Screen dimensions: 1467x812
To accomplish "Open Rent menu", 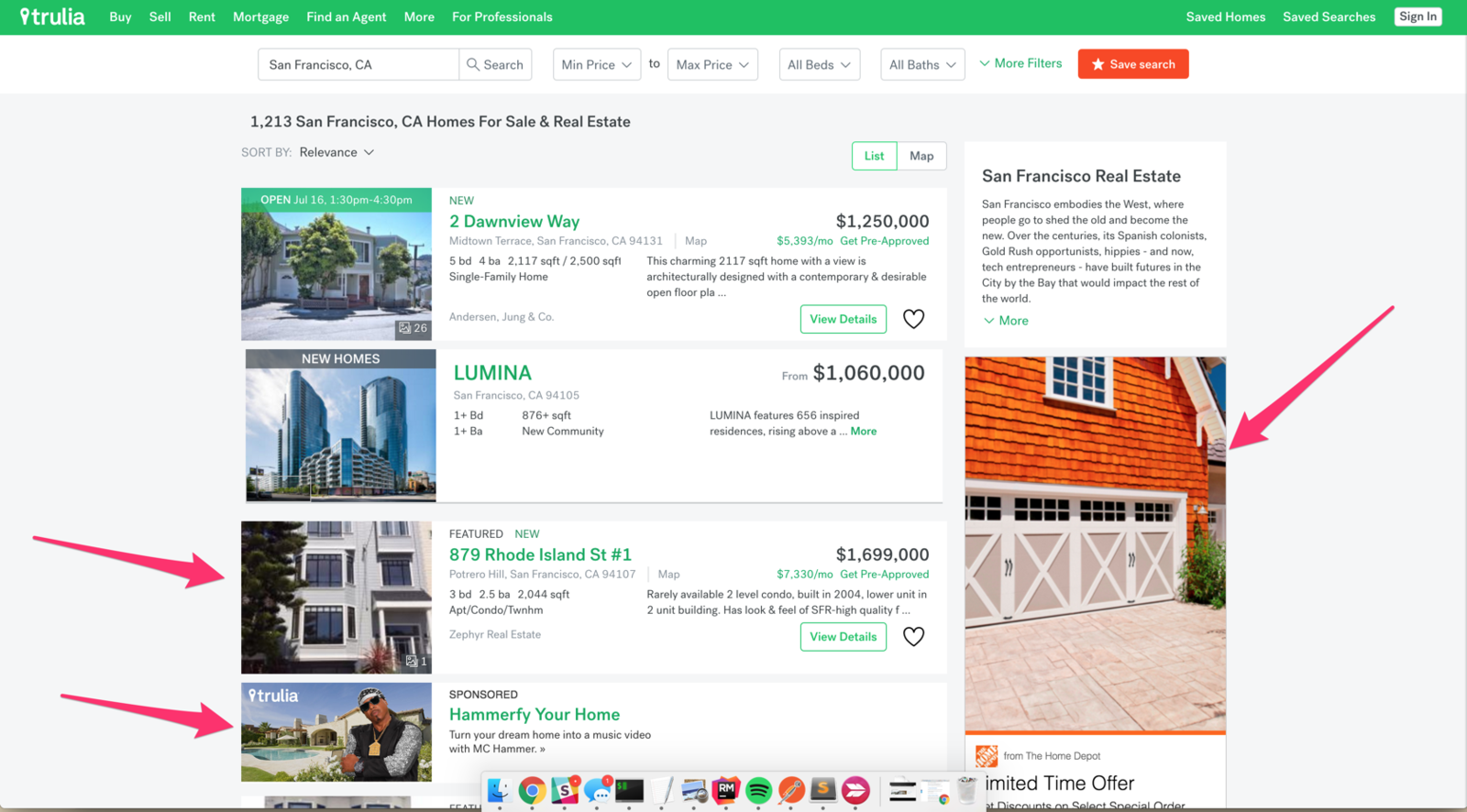I will tap(202, 16).
